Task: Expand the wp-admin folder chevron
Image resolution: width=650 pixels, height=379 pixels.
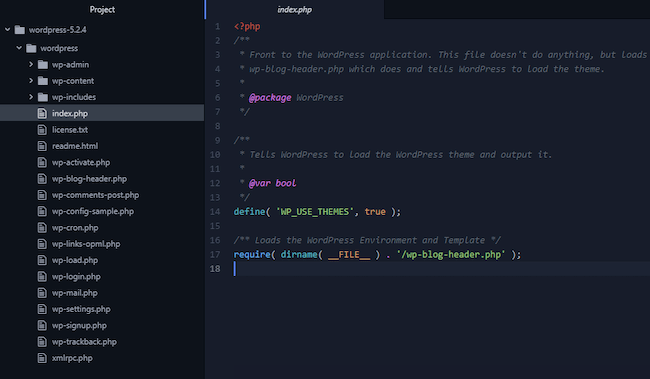Action: click(x=31, y=64)
